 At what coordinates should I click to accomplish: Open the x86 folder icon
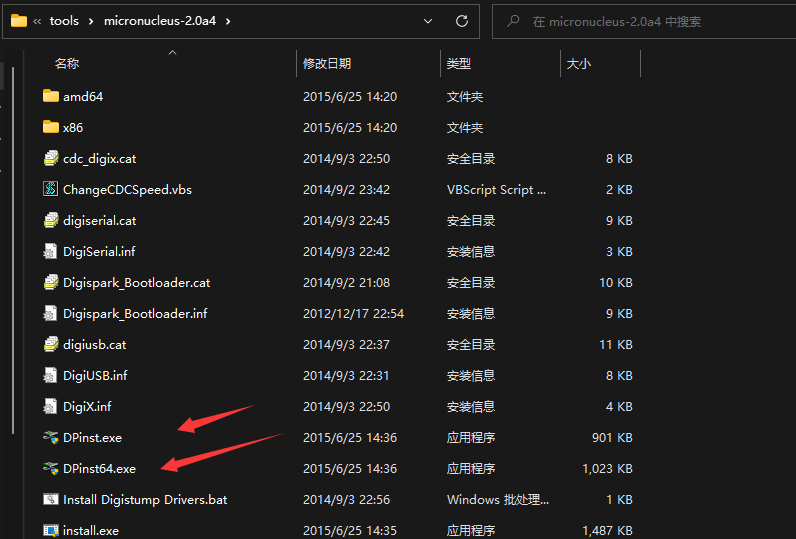(51, 127)
